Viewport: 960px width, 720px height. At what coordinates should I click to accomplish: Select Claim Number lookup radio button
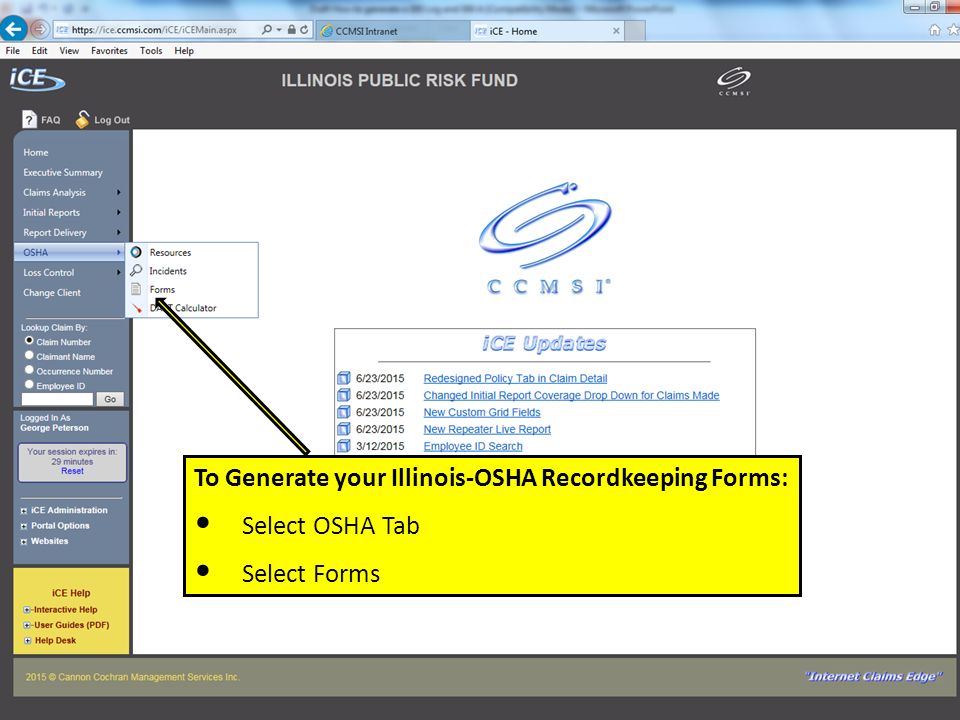(x=29, y=340)
